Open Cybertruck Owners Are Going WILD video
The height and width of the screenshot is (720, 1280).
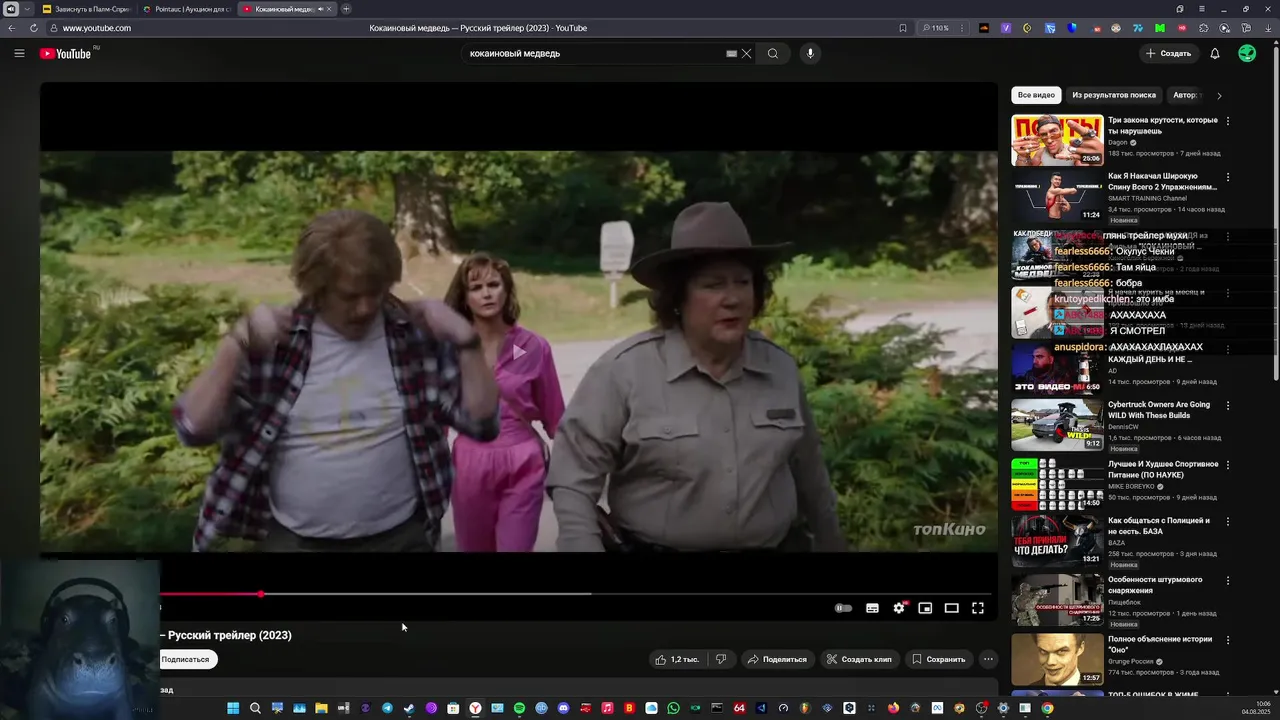click(x=1057, y=425)
